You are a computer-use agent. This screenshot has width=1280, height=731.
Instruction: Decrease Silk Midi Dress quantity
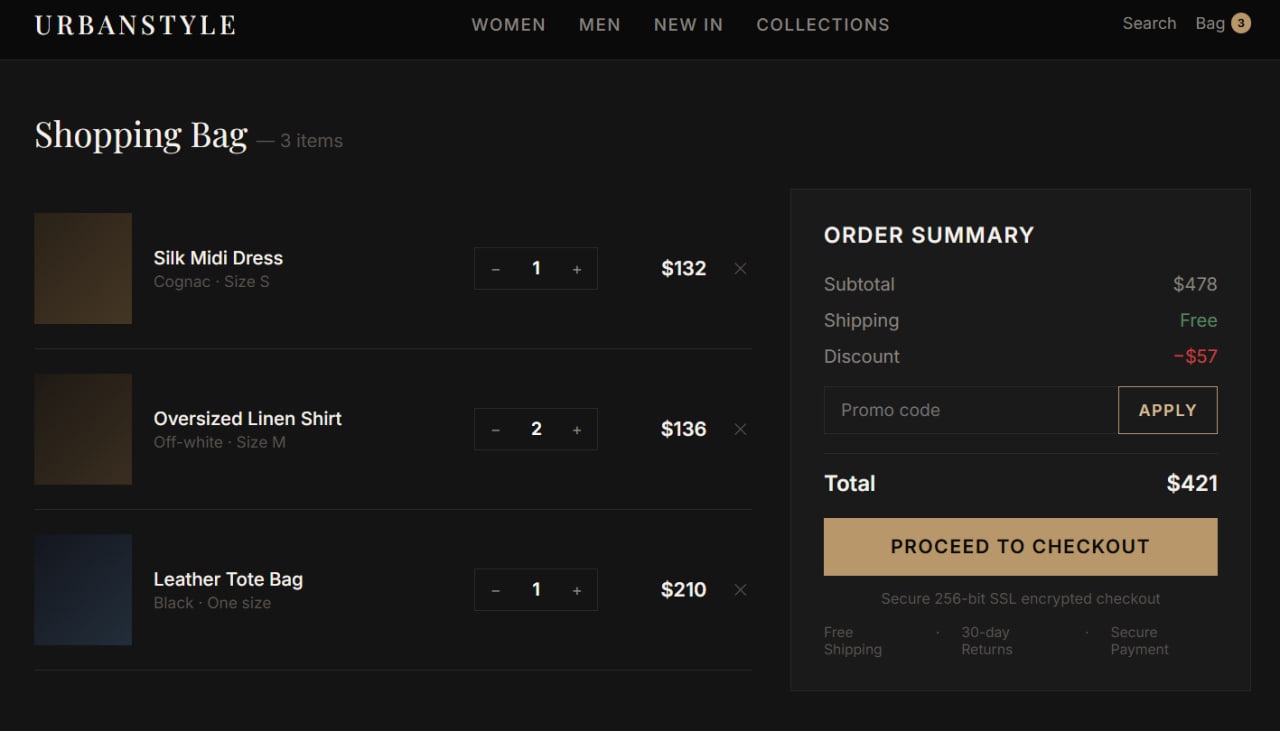[495, 269]
